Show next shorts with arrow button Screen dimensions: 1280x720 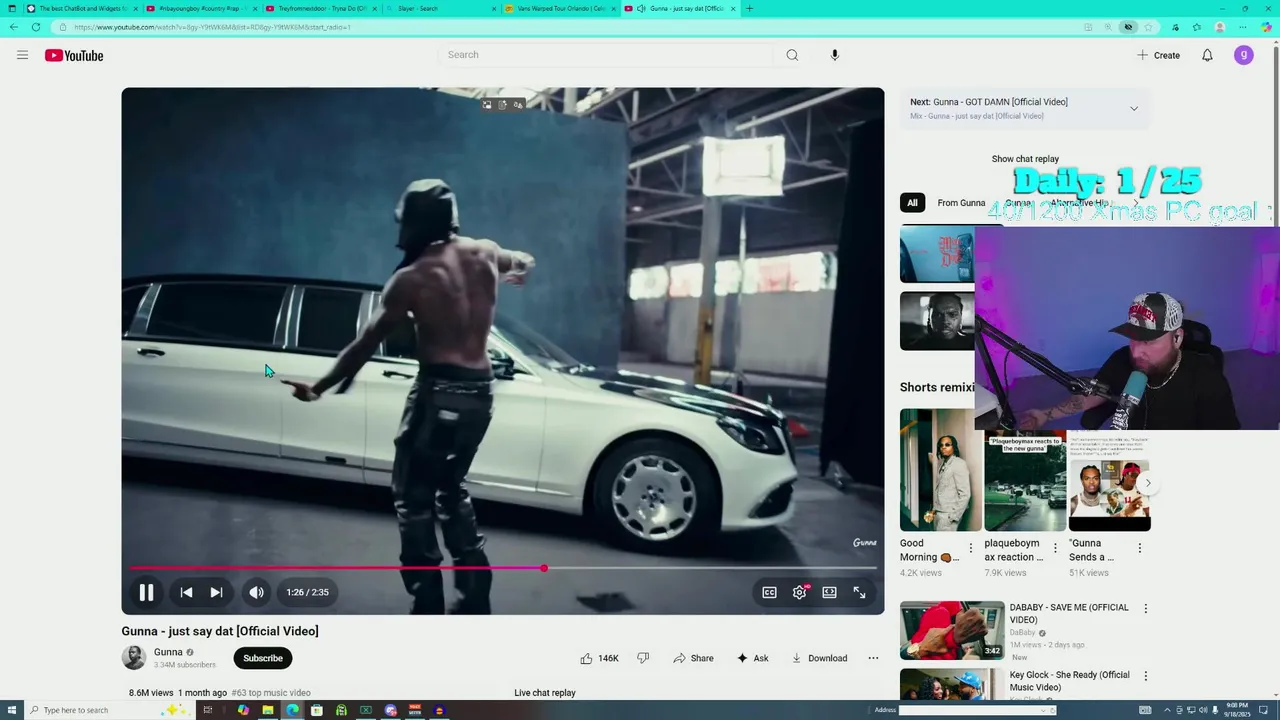pyautogui.click(x=1148, y=483)
